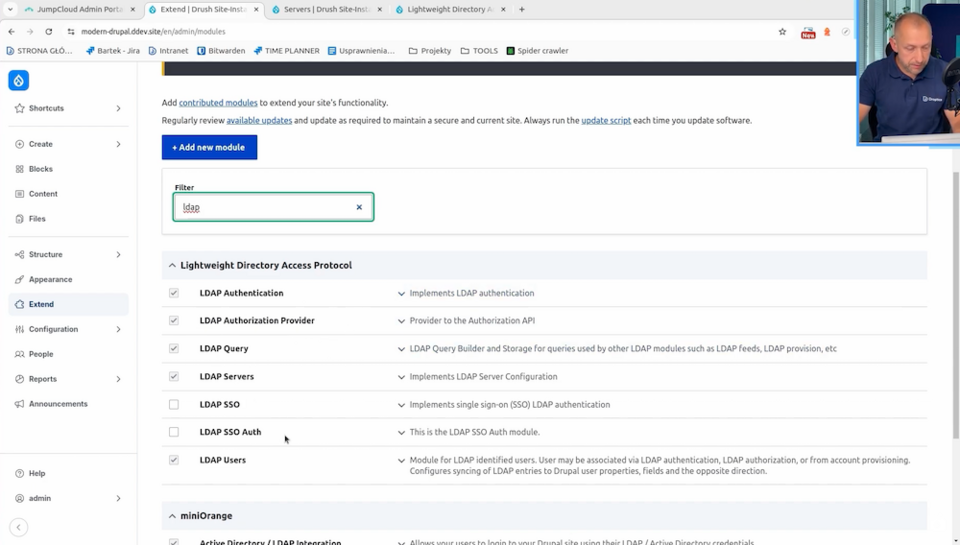
Task: Click the Shortcuts star icon
Action: [20, 108]
